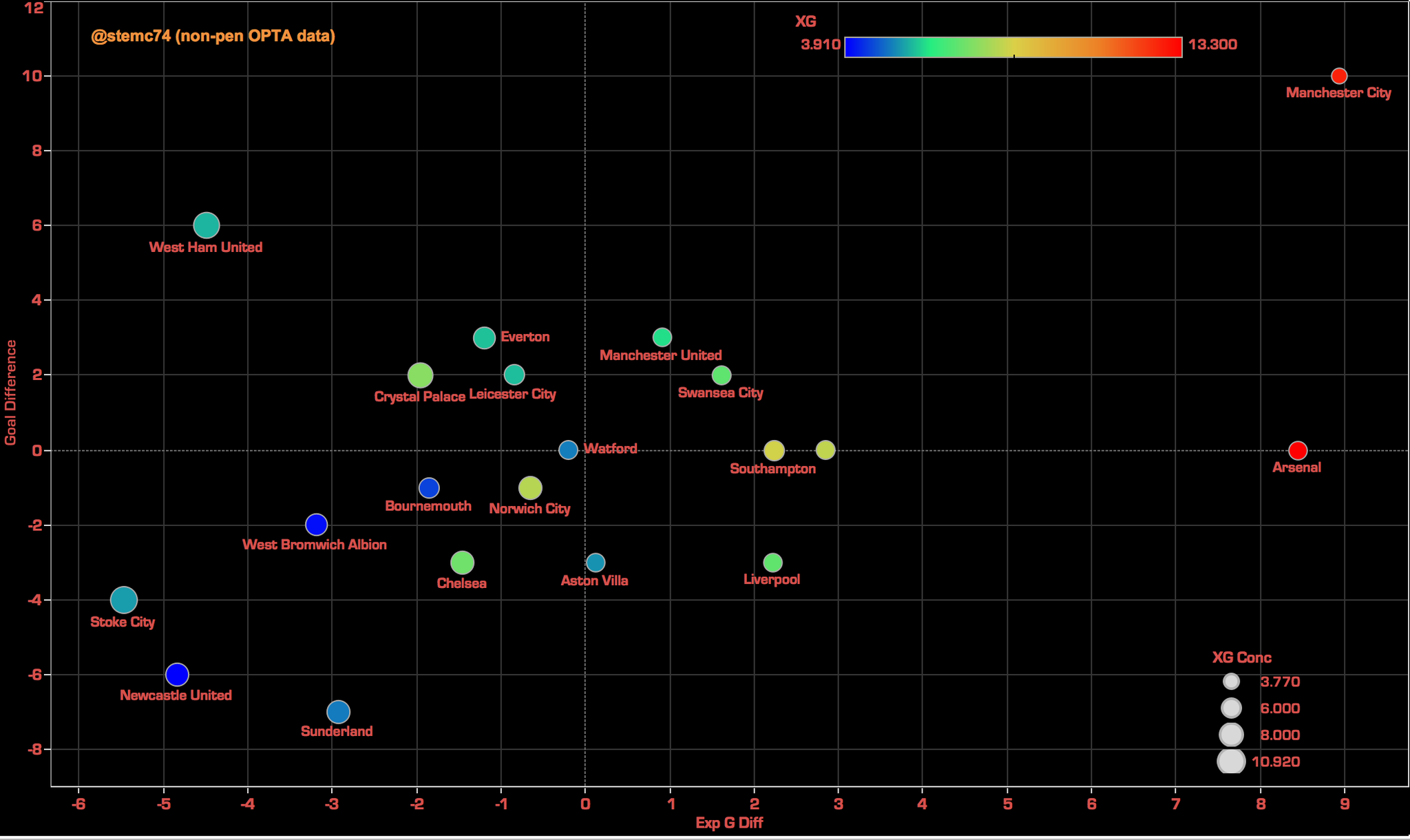1410x840 pixels.
Task: Click the 10 tick on Goal Difference axis
Action: click(x=32, y=76)
